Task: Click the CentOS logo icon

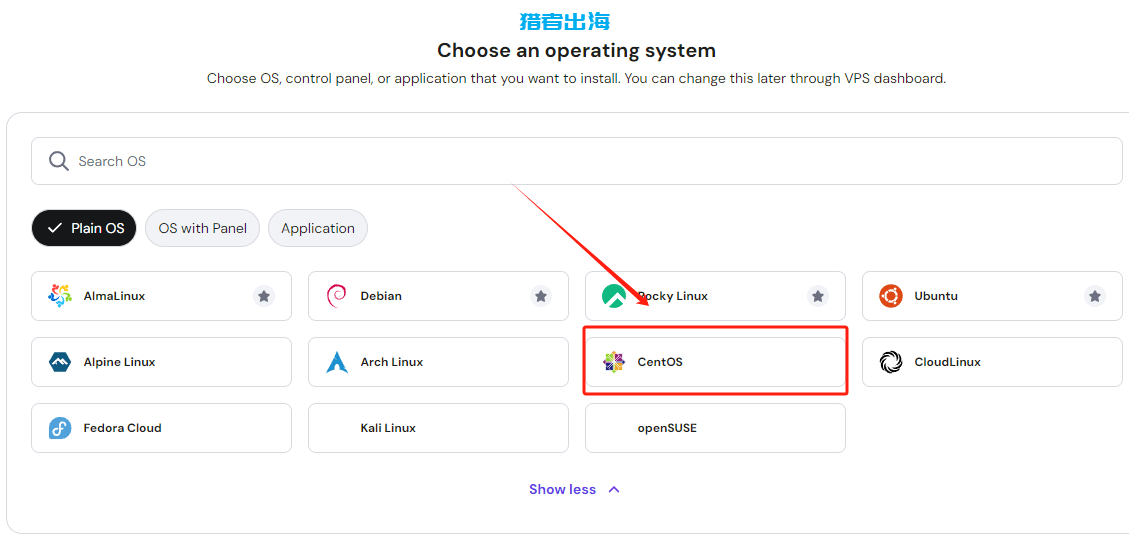Action: (614, 362)
